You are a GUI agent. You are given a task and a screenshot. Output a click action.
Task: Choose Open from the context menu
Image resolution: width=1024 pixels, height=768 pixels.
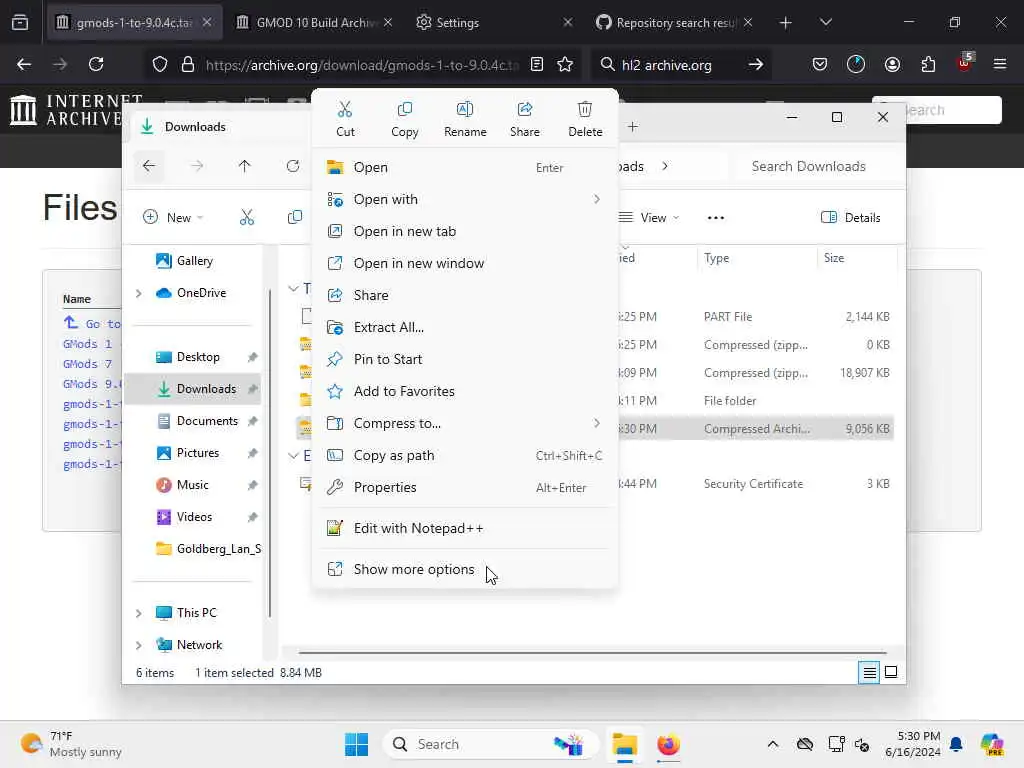click(x=464, y=167)
